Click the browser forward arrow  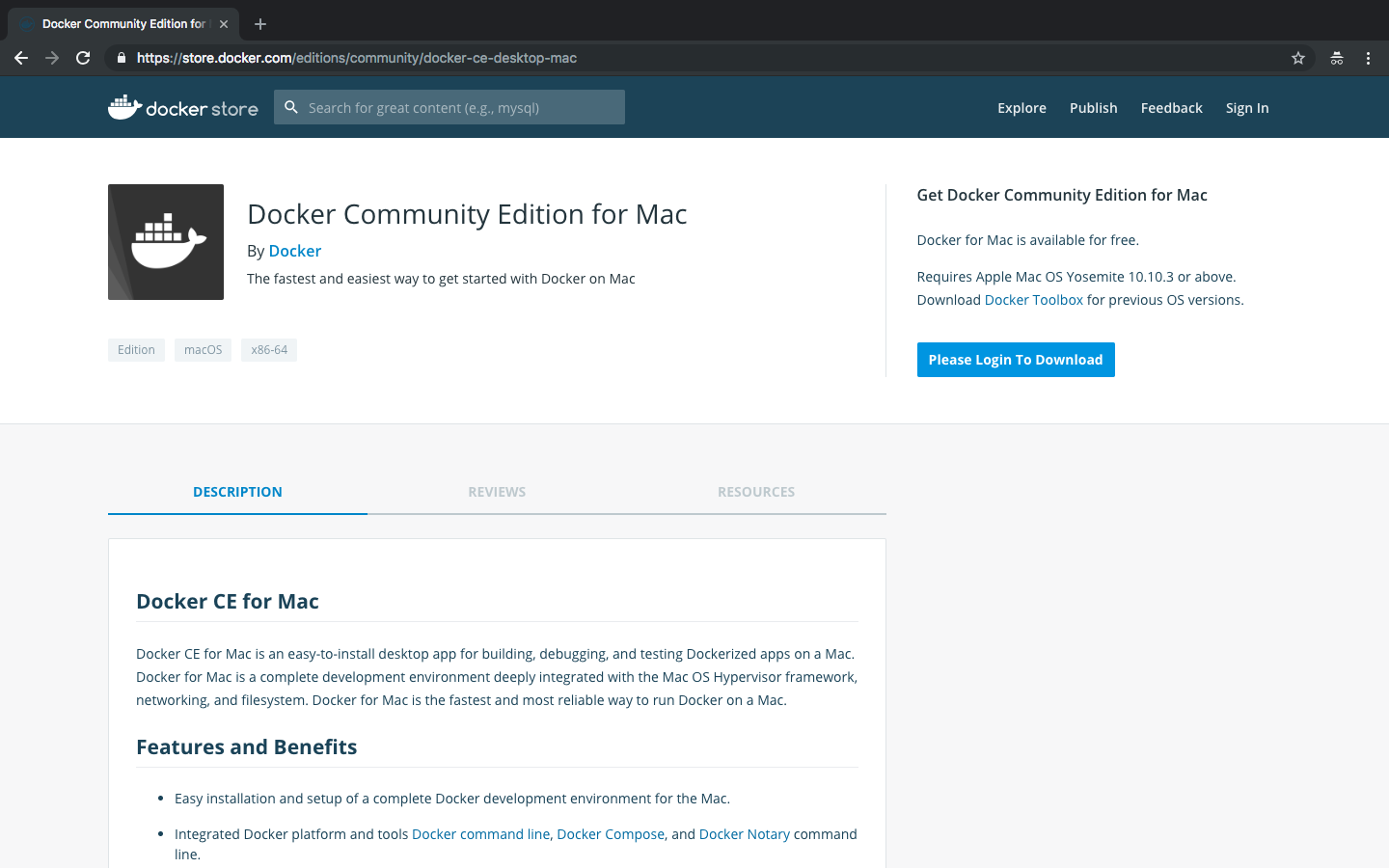click(x=52, y=58)
